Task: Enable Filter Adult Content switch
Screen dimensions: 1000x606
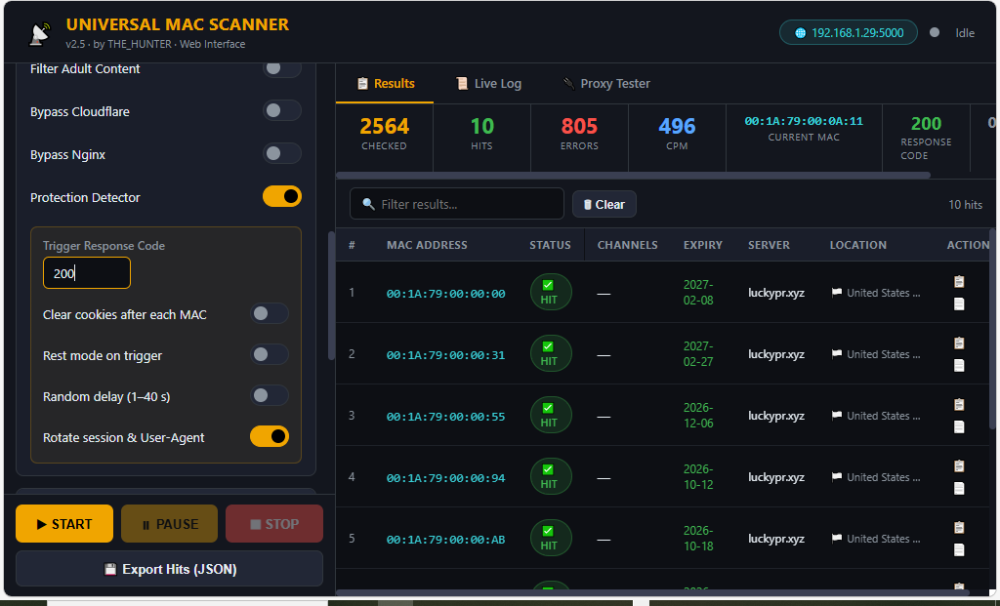Action: pos(281,68)
